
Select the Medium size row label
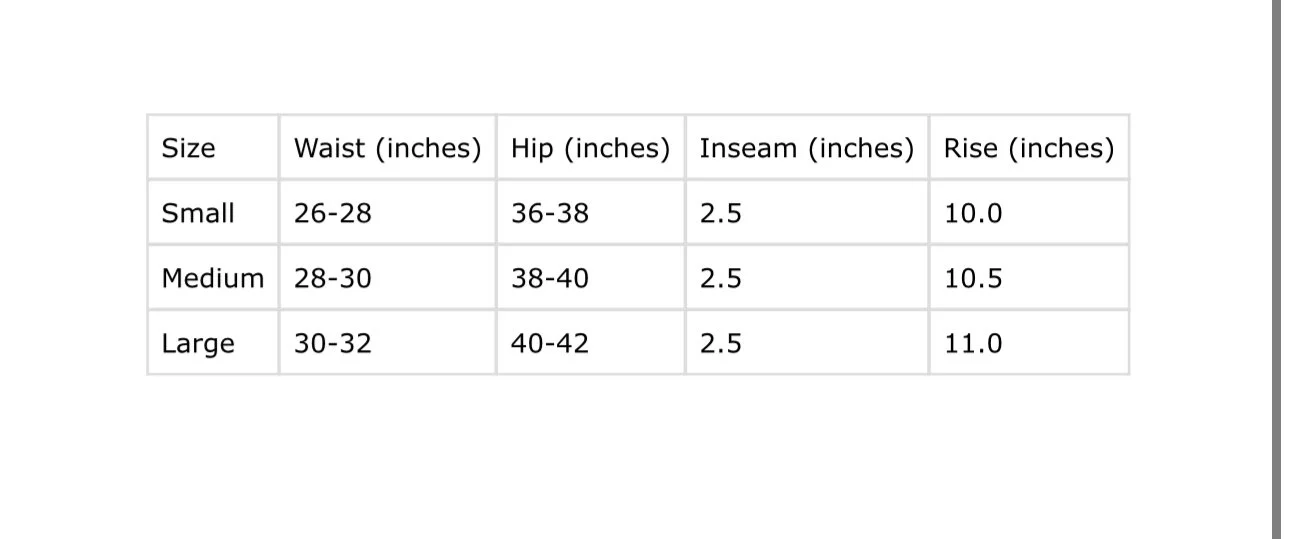tap(213, 278)
